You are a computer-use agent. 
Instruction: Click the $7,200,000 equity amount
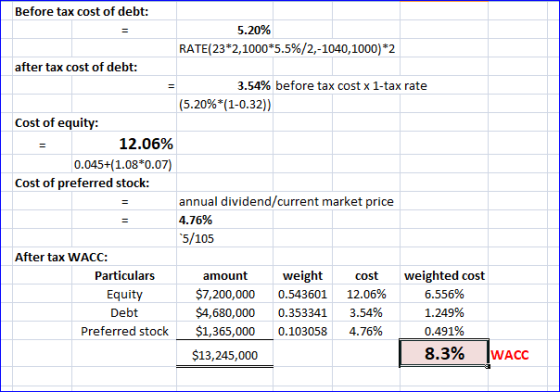[x=225, y=294]
